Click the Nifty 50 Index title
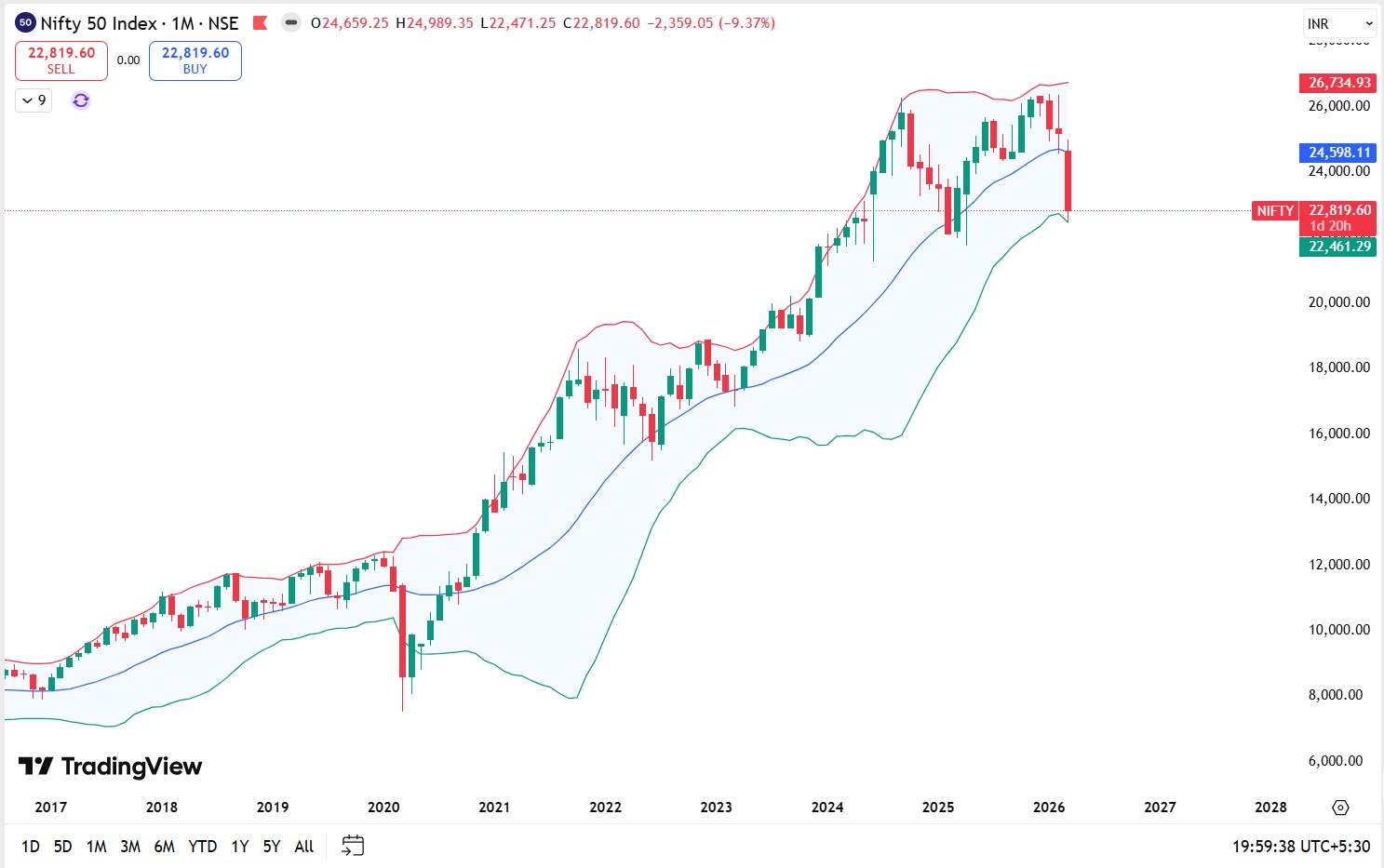 click(140, 23)
